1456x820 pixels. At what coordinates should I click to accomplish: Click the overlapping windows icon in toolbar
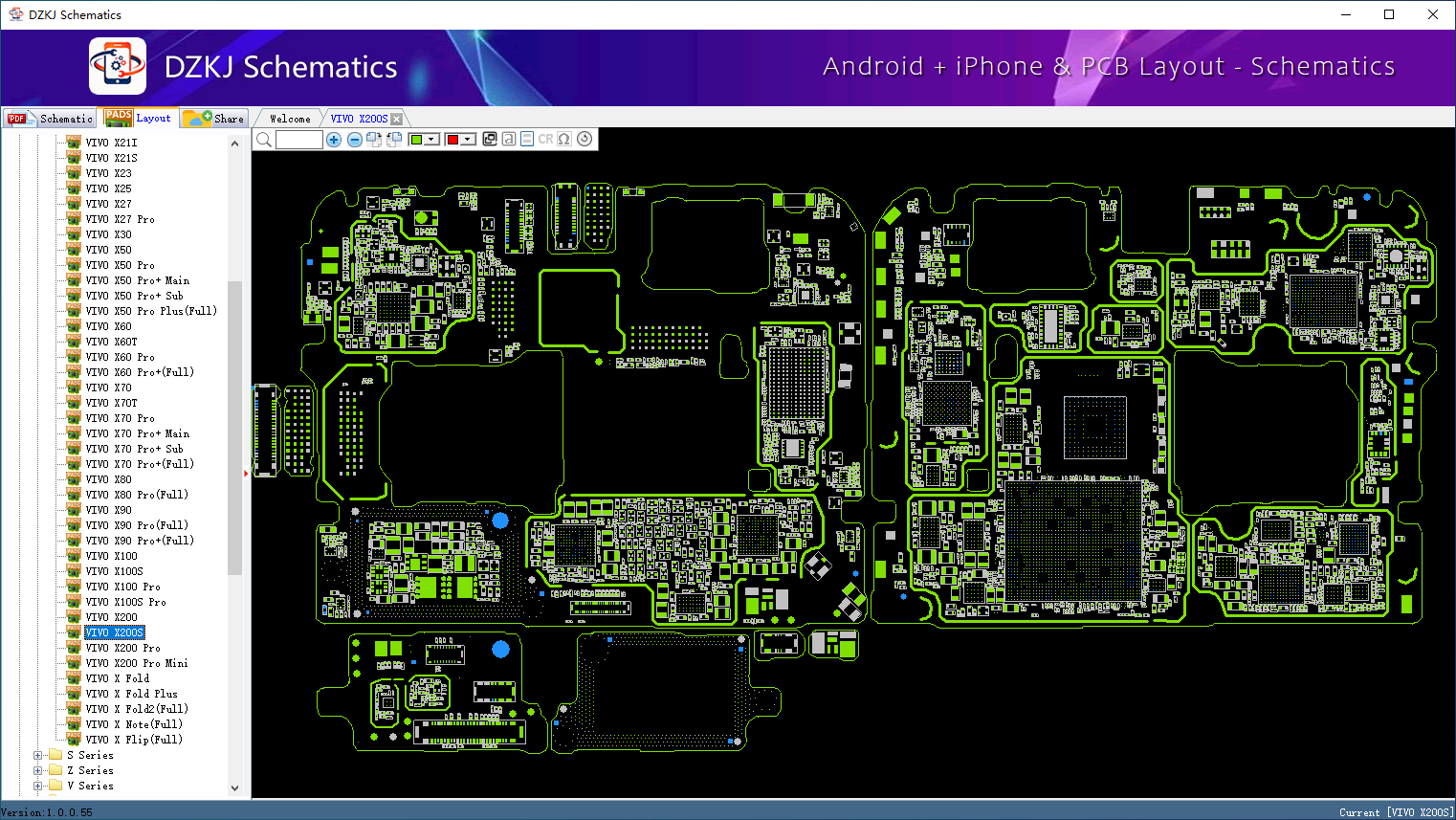tap(490, 139)
